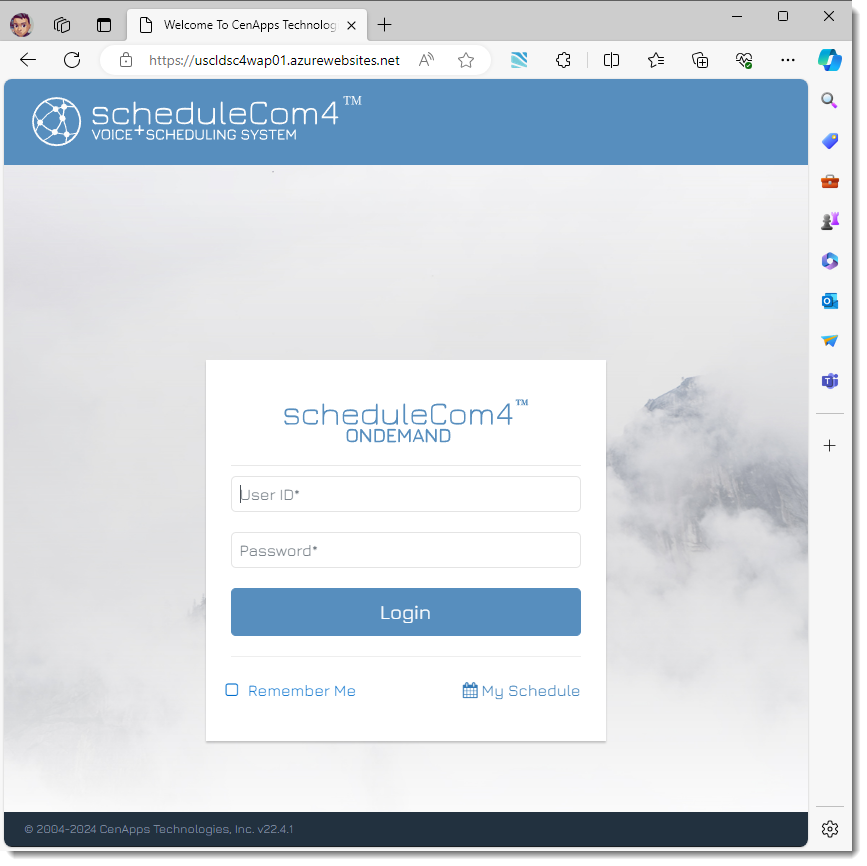Launch Games from the sidebar
Screen dimensions: 867x866
(830, 220)
